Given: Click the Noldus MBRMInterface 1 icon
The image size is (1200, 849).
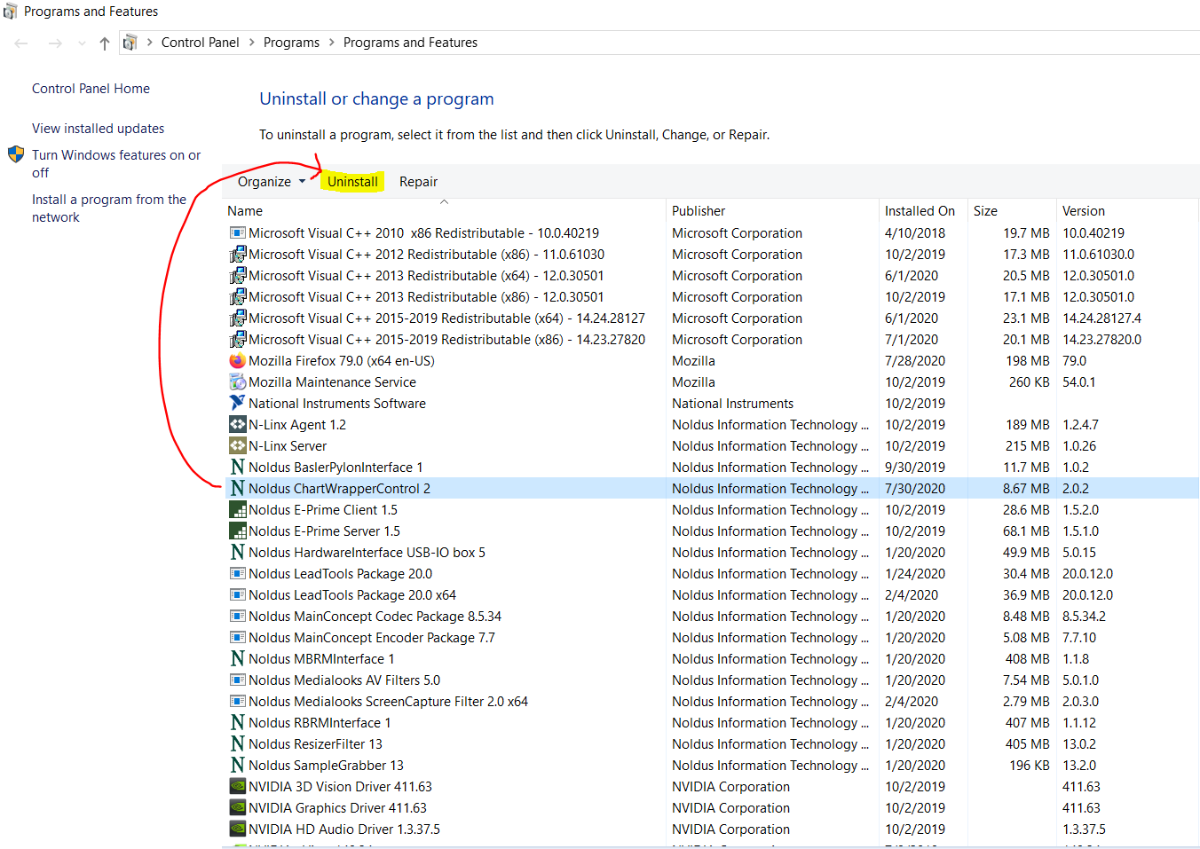Looking at the screenshot, I should click(237, 659).
